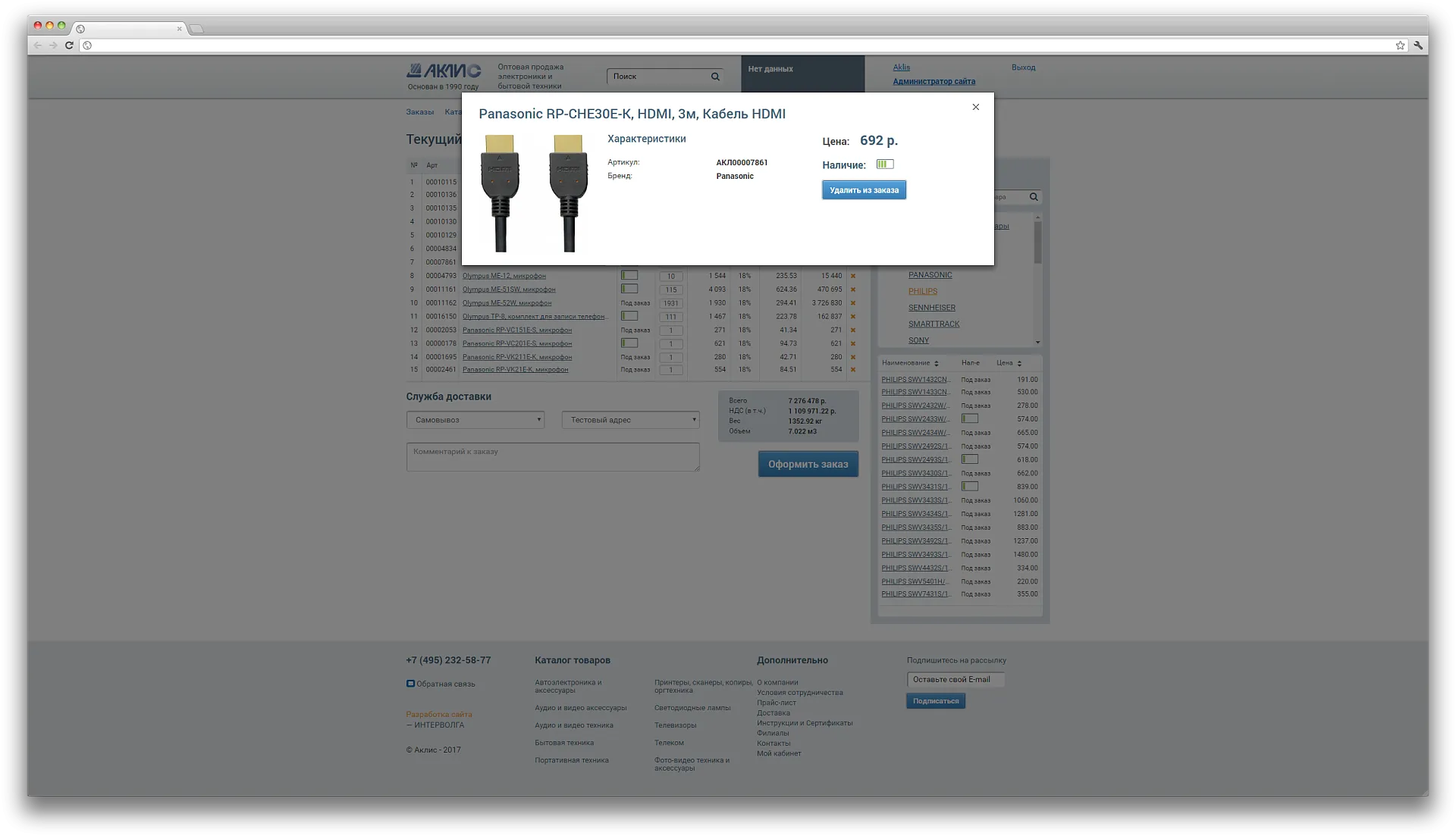Image resolution: width=1456 pixels, height=836 pixels.
Task: Click stock indicator of PHILIPS SWV2433W
Action: click(970, 418)
